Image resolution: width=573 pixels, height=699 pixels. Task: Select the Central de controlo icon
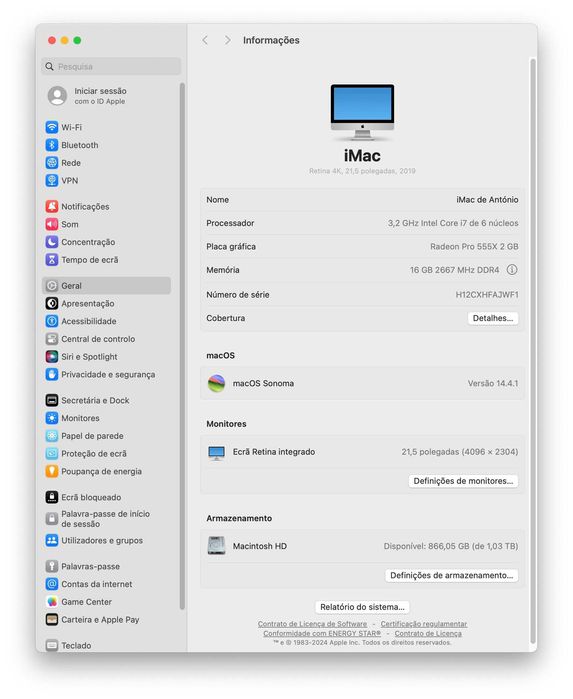click(52, 339)
